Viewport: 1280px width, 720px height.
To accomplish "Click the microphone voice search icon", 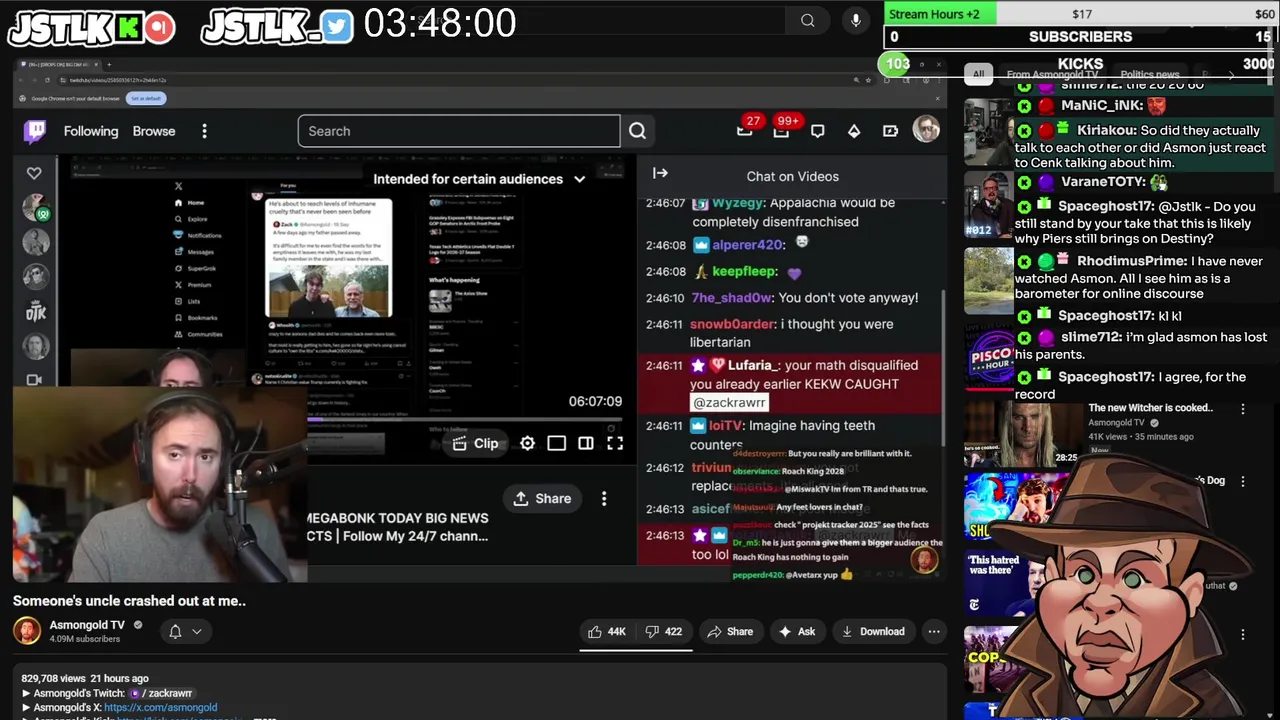I will pyautogui.click(x=855, y=21).
